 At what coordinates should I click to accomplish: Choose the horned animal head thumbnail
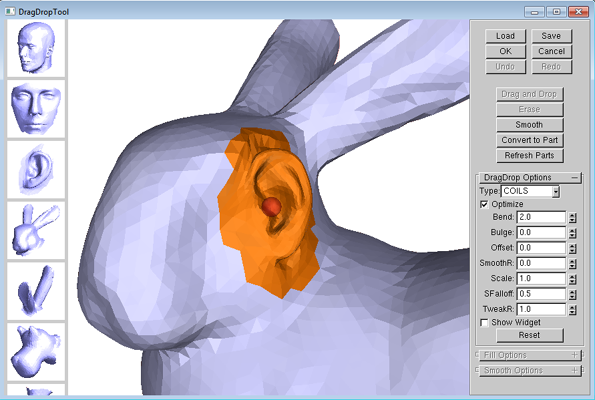click(36, 352)
